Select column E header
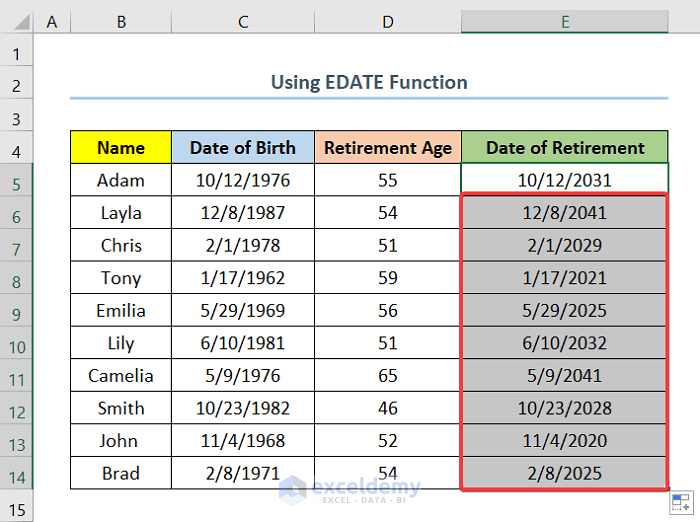Viewport: 700px width, 522px height. 565,21
